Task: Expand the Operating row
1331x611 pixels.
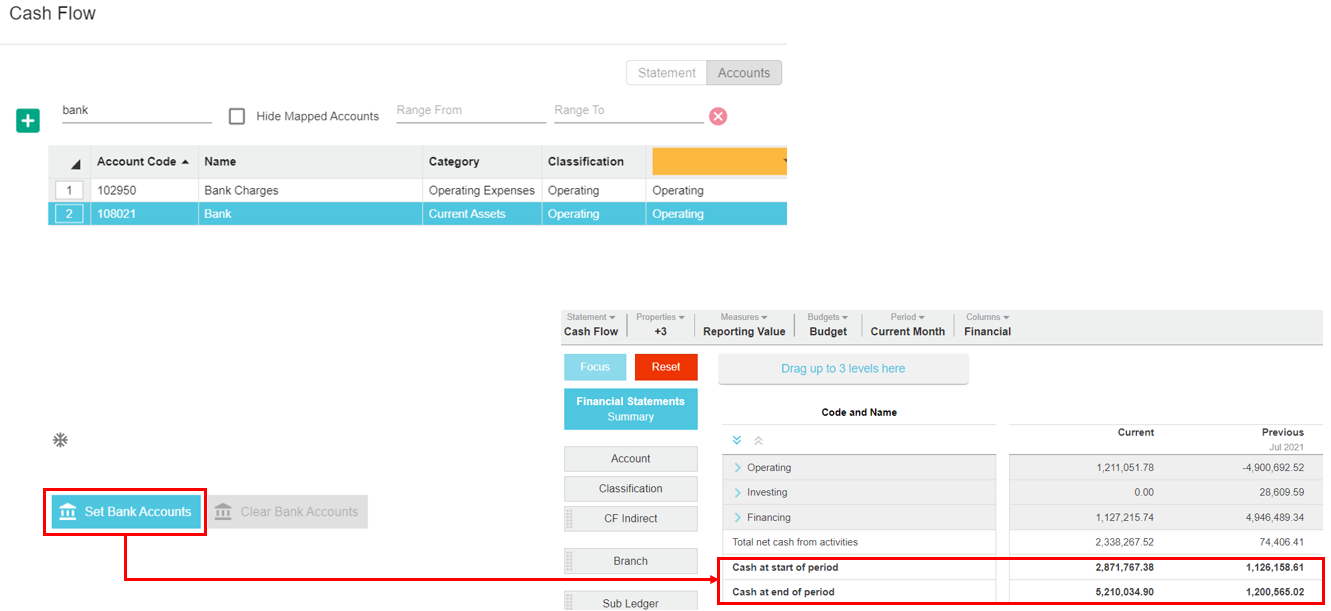Action: coord(738,468)
